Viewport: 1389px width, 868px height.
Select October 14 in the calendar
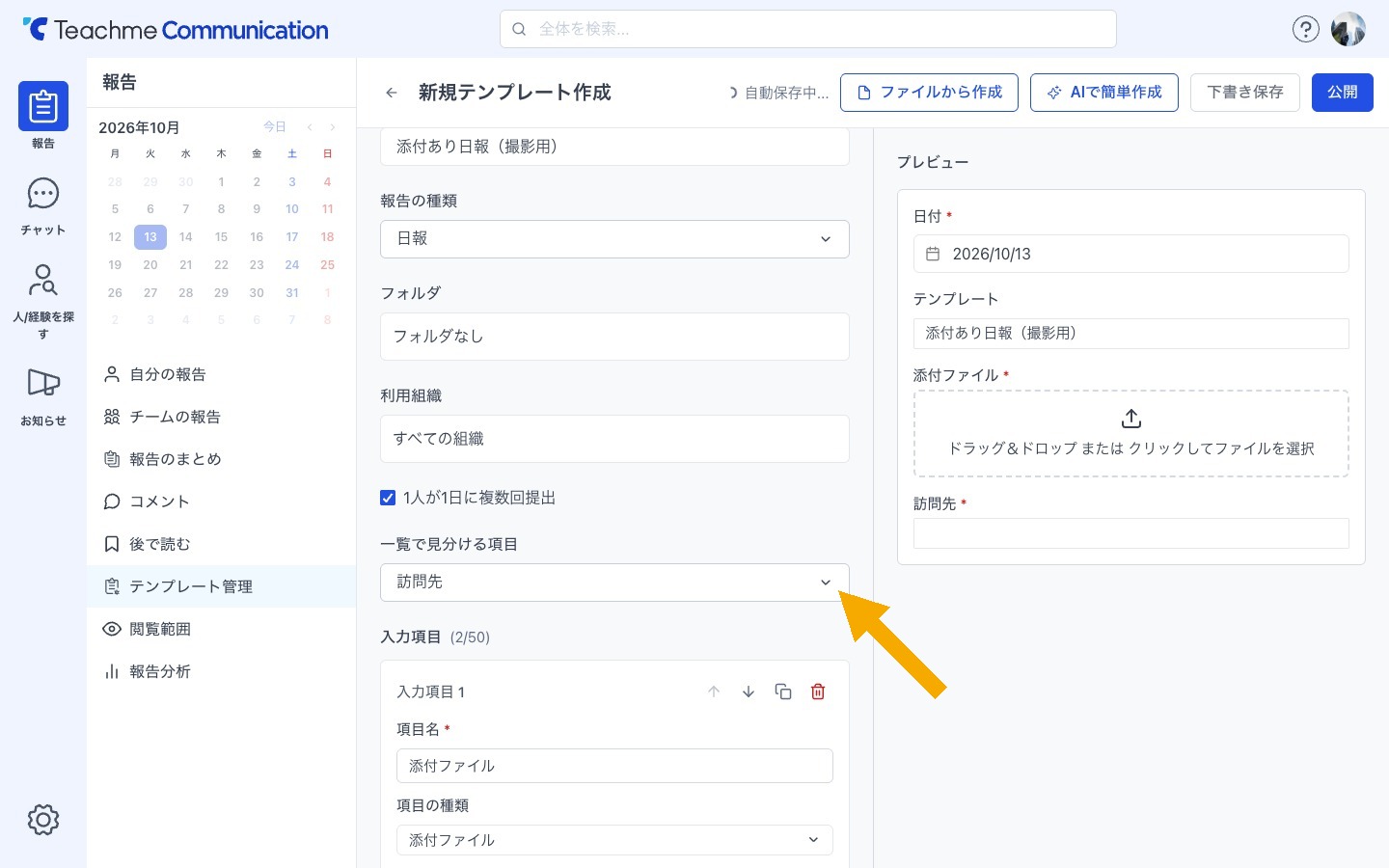pos(186,237)
